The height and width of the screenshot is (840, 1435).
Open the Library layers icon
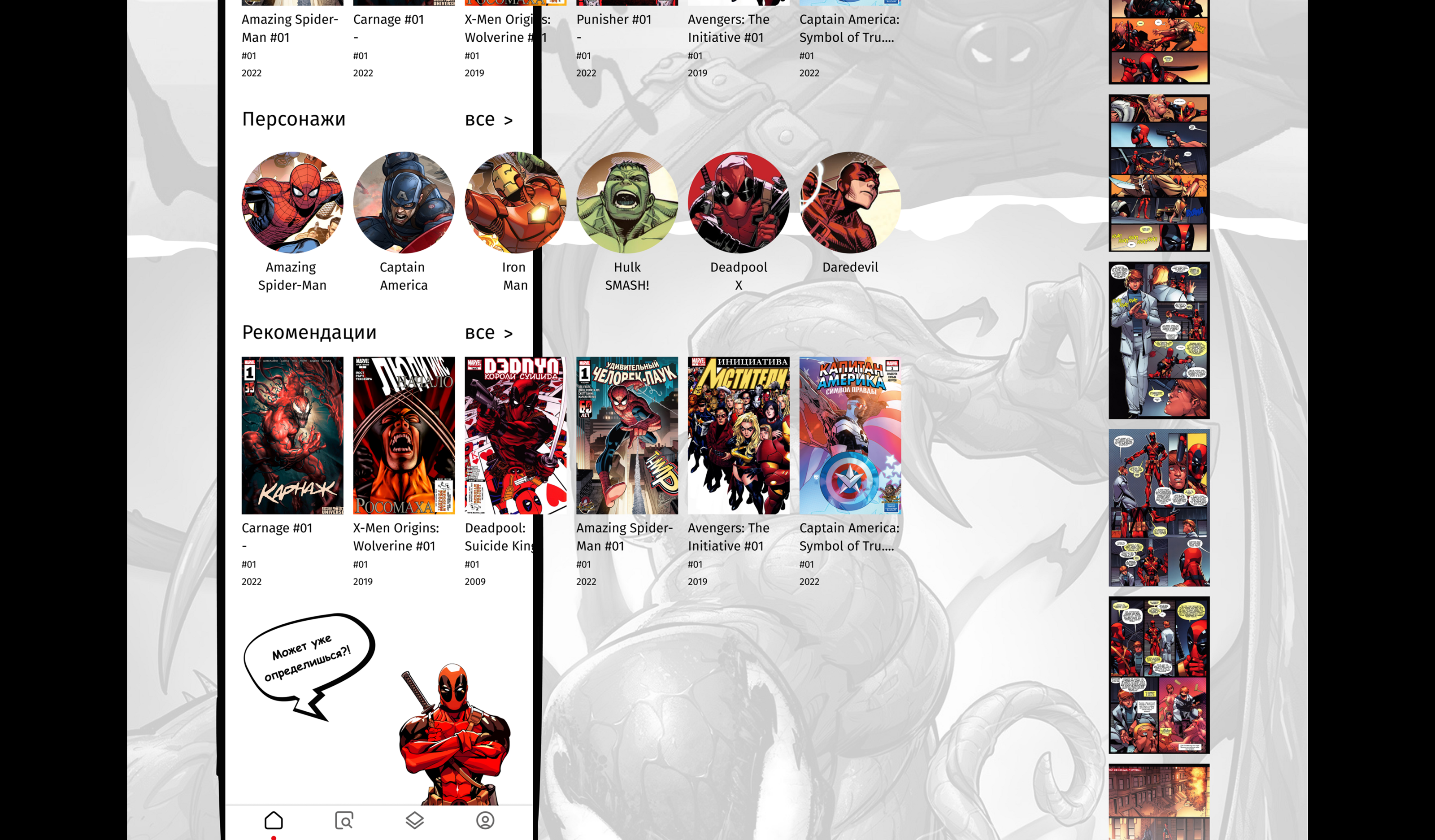(414, 820)
